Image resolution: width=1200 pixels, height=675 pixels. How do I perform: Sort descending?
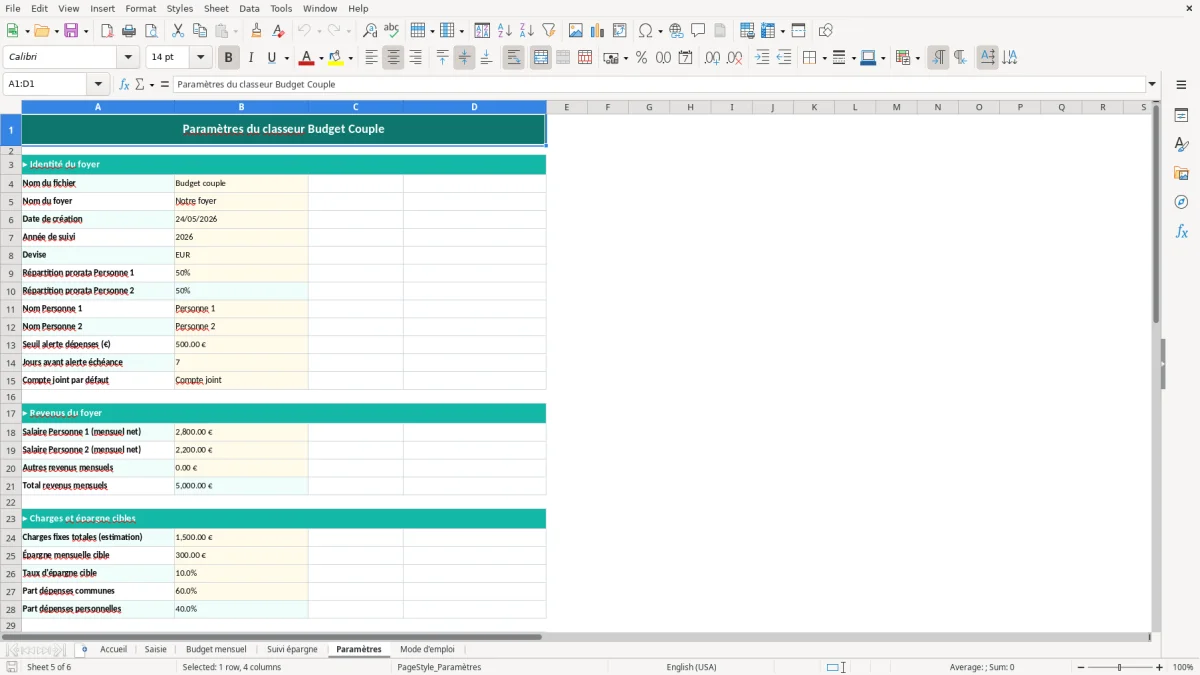pos(527,31)
